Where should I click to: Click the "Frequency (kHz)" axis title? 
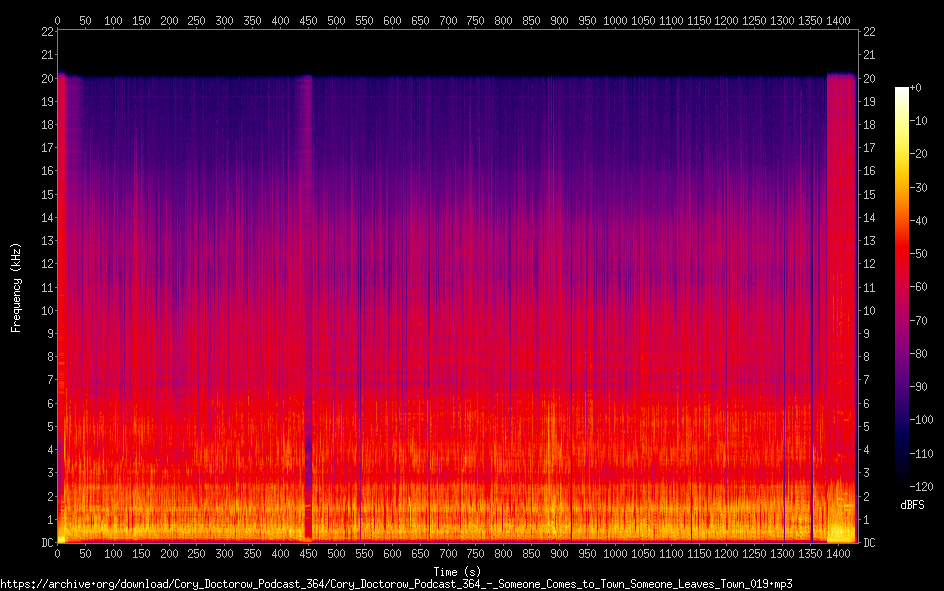[x=16, y=288]
